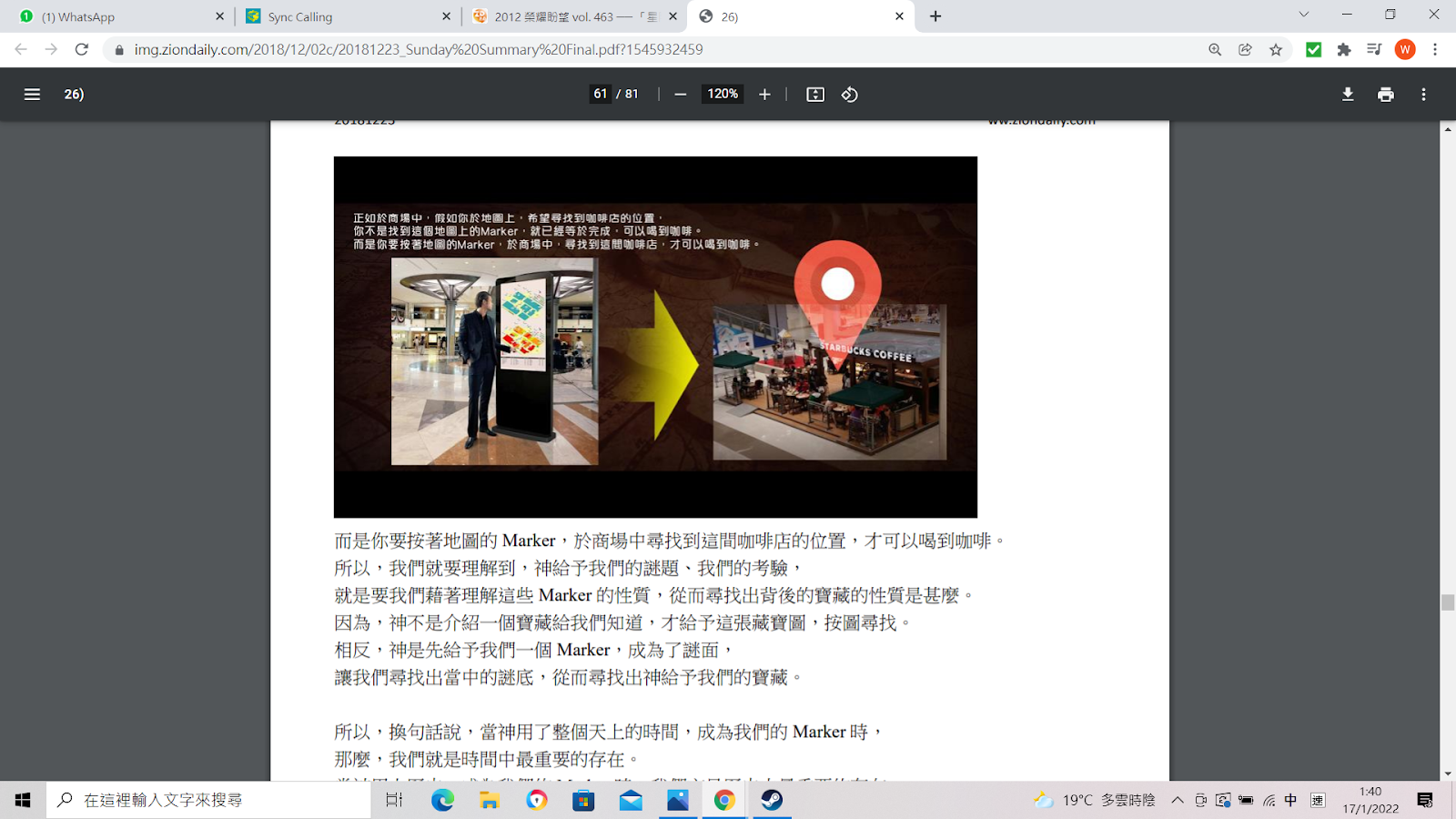Click the address bar URL

(x=419, y=49)
